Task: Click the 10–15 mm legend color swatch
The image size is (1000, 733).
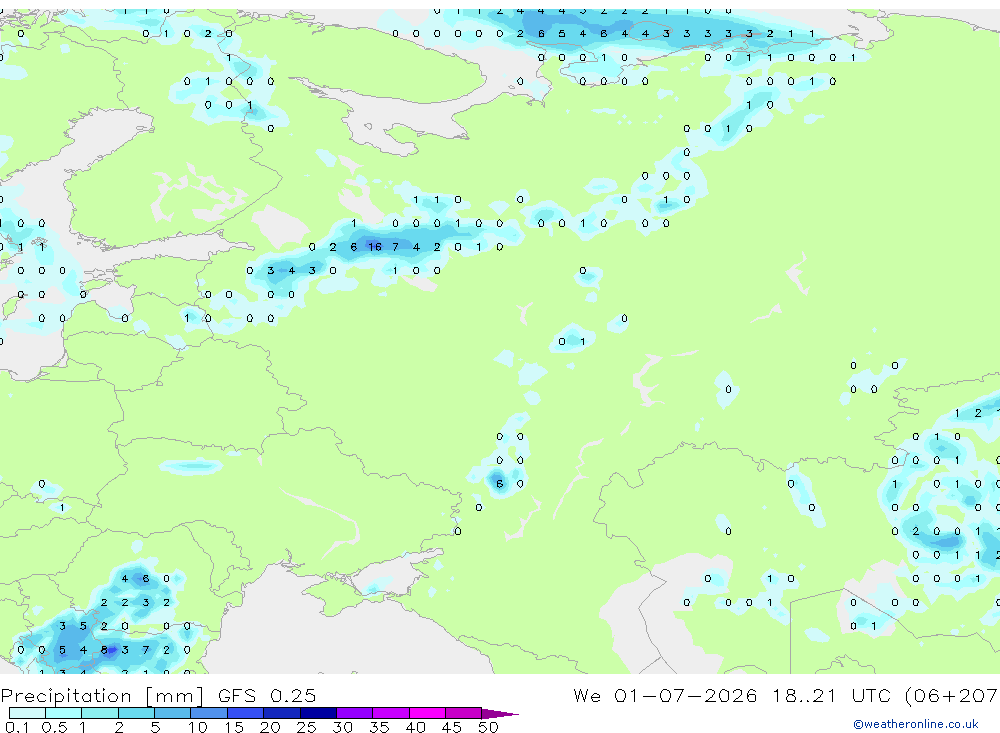Action: click(209, 713)
